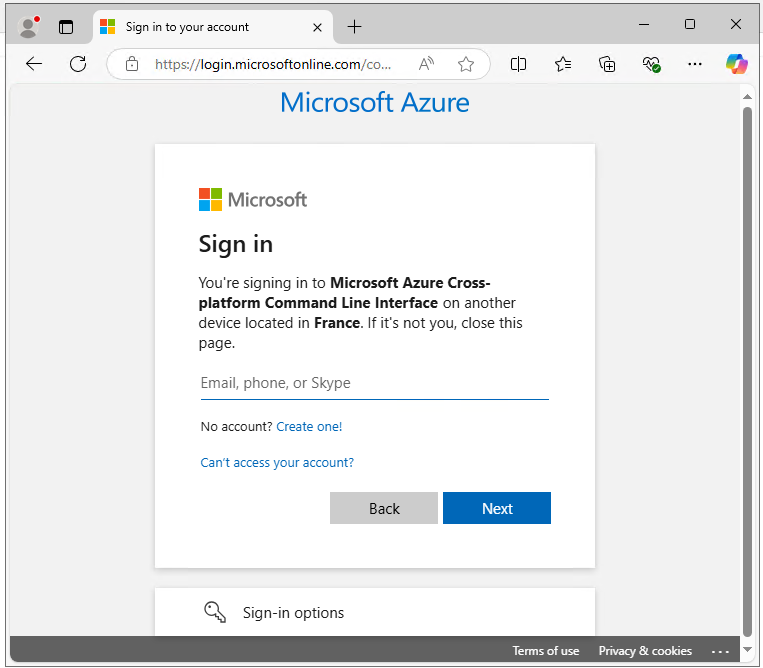Image resolution: width=763 pixels, height=668 pixels.
Task: Open the Privacy & cookies link
Action: click(x=645, y=650)
